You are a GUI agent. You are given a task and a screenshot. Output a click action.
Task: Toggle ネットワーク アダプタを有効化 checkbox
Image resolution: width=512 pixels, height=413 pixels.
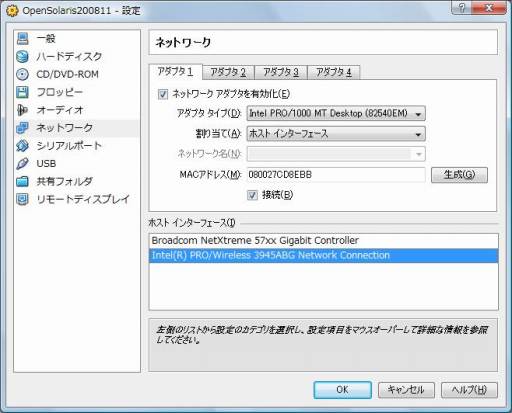(x=163, y=94)
